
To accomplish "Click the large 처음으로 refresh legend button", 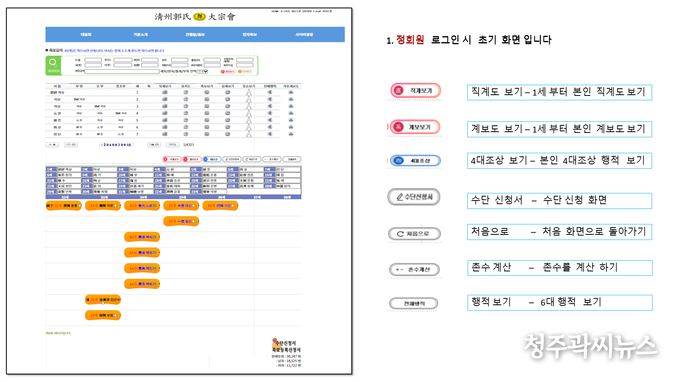I will click(414, 234).
